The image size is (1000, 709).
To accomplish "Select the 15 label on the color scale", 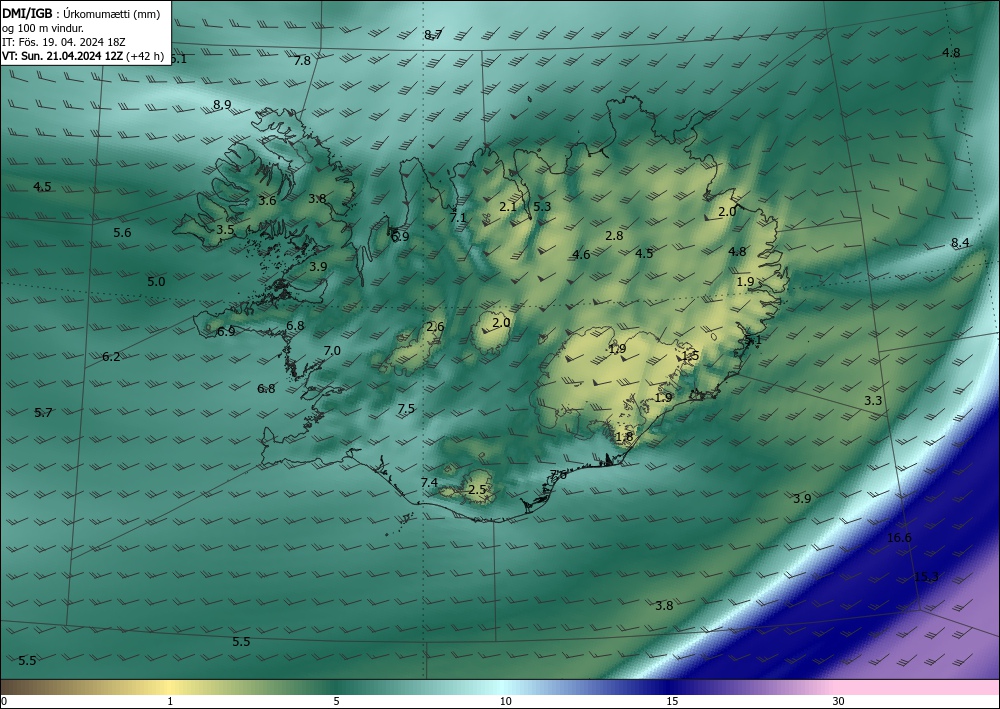I will tap(672, 702).
